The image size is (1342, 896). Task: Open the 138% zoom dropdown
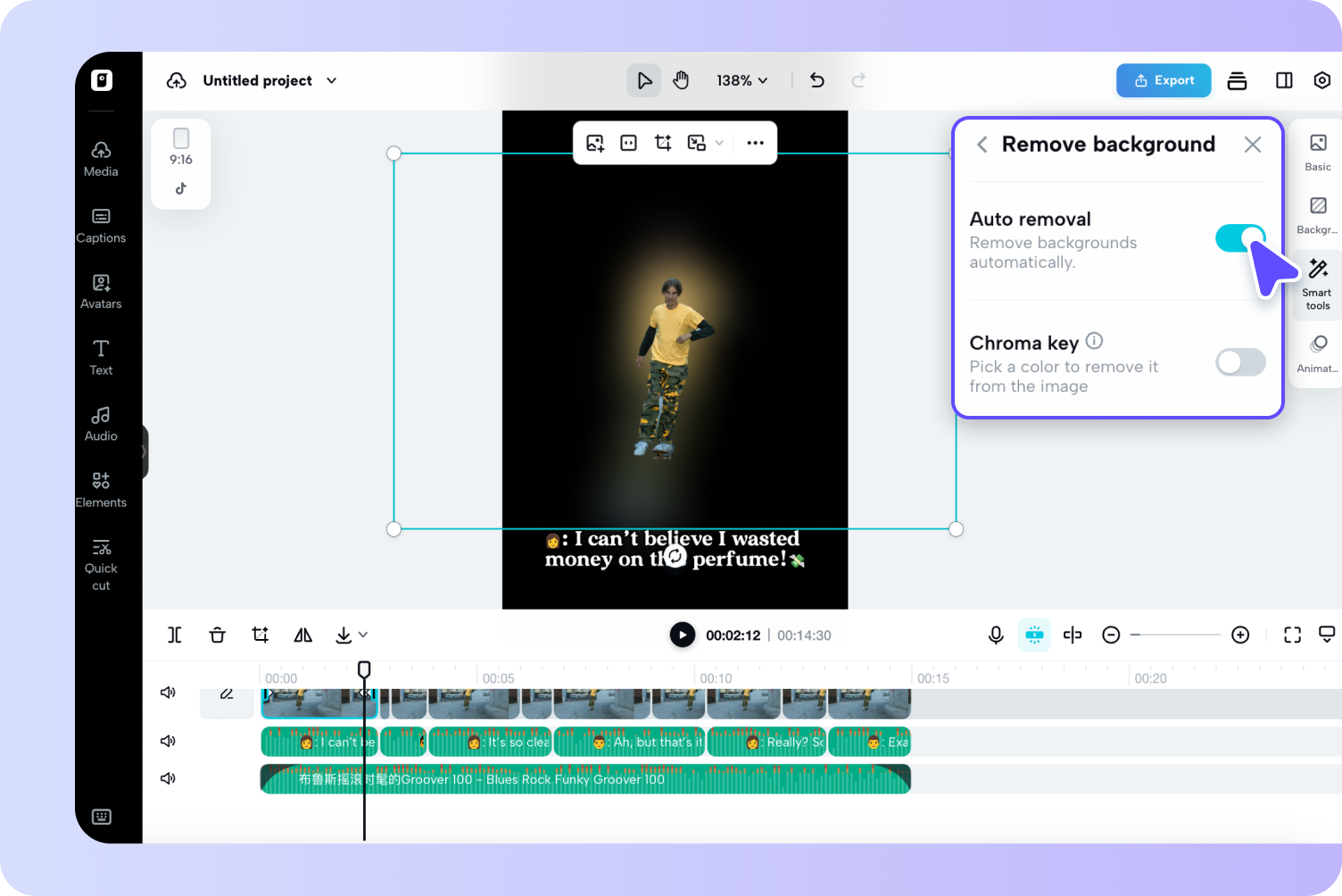click(x=742, y=80)
